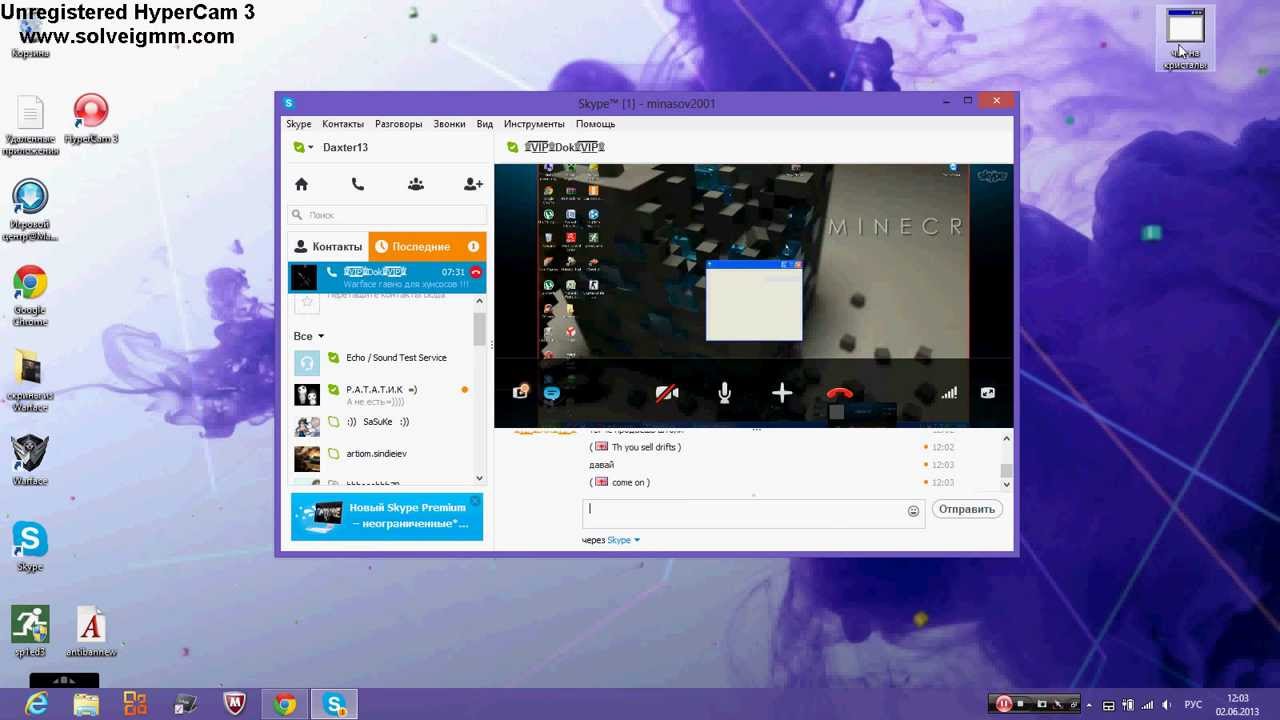Image resolution: width=1280 pixels, height=720 pixels.
Task: Turn on video camera in call bar
Action: tap(667, 393)
